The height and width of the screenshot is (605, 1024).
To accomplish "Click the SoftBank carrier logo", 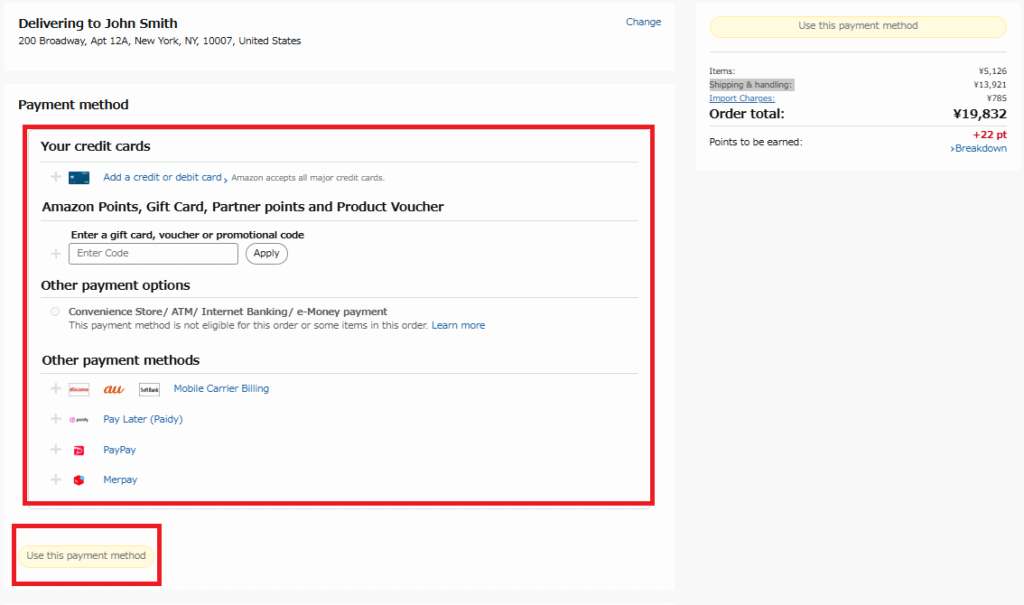I will pyautogui.click(x=149, y=390).
